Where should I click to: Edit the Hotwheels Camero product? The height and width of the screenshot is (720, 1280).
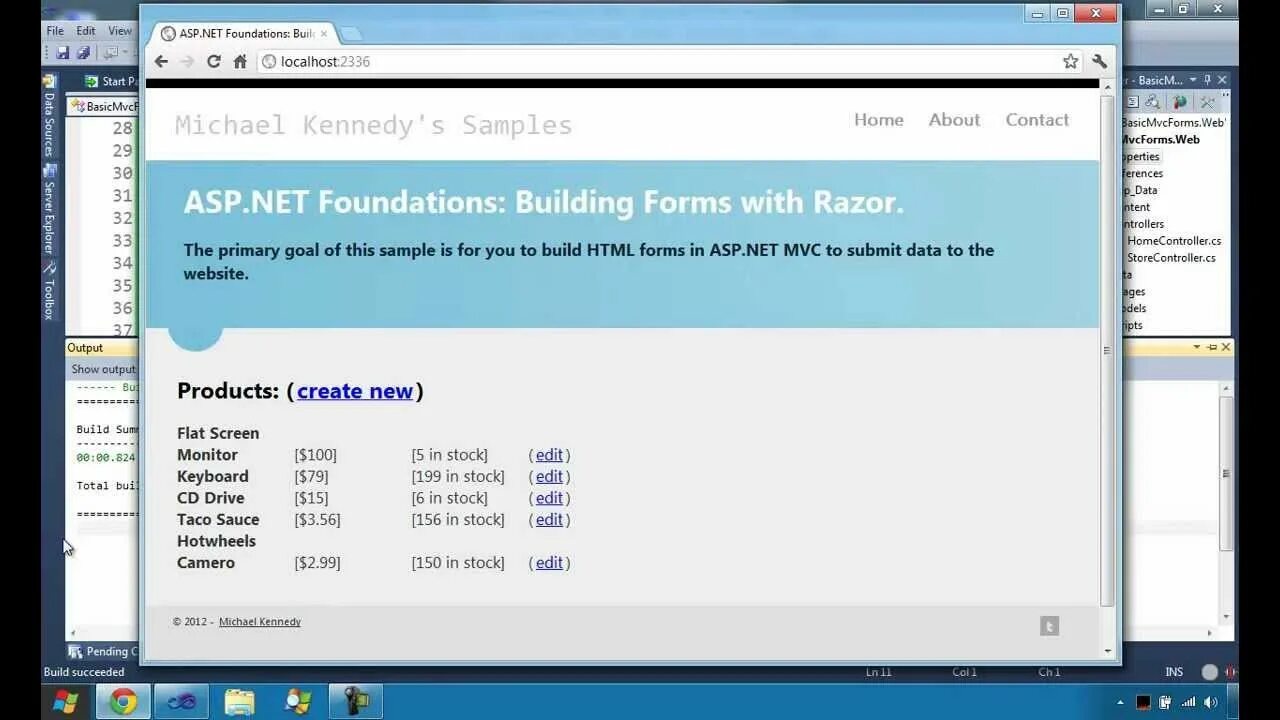tap(549, 563)
